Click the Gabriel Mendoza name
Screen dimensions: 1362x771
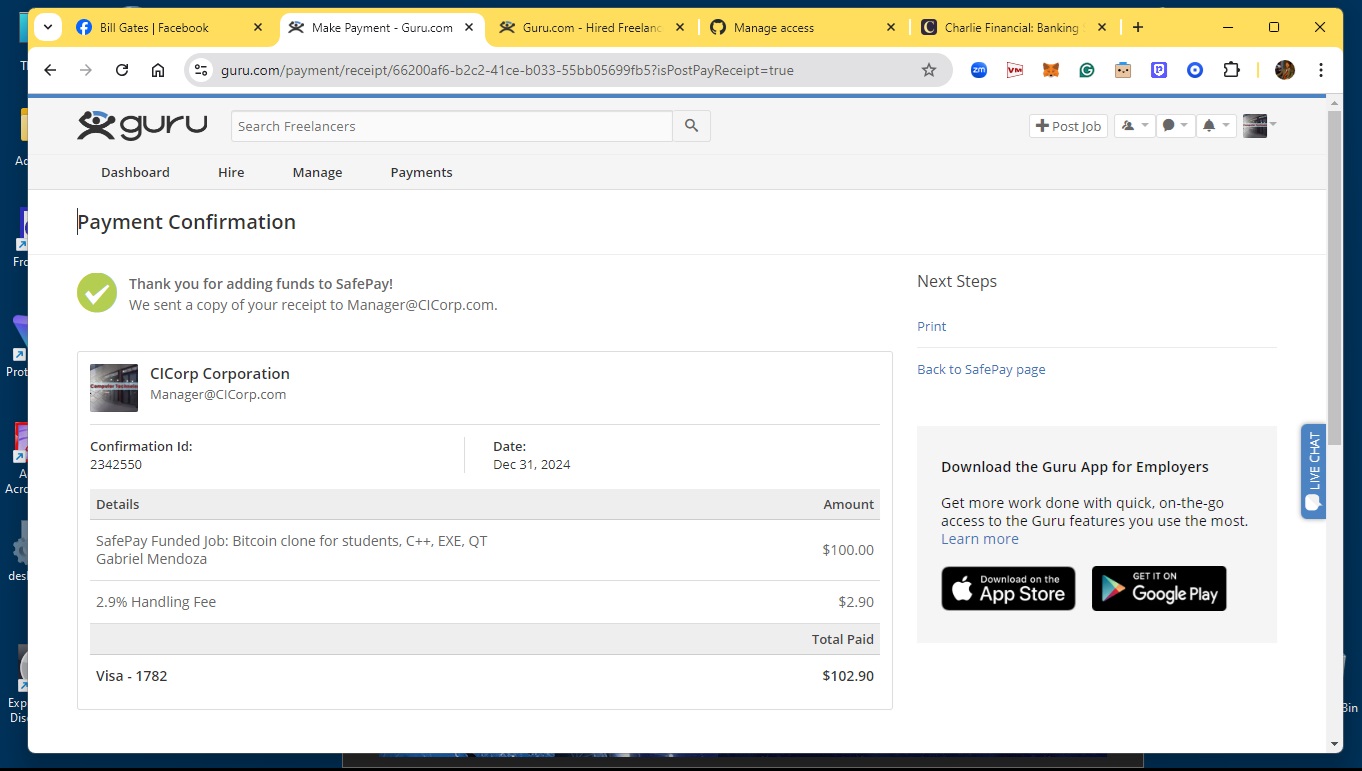click(151, 559)
